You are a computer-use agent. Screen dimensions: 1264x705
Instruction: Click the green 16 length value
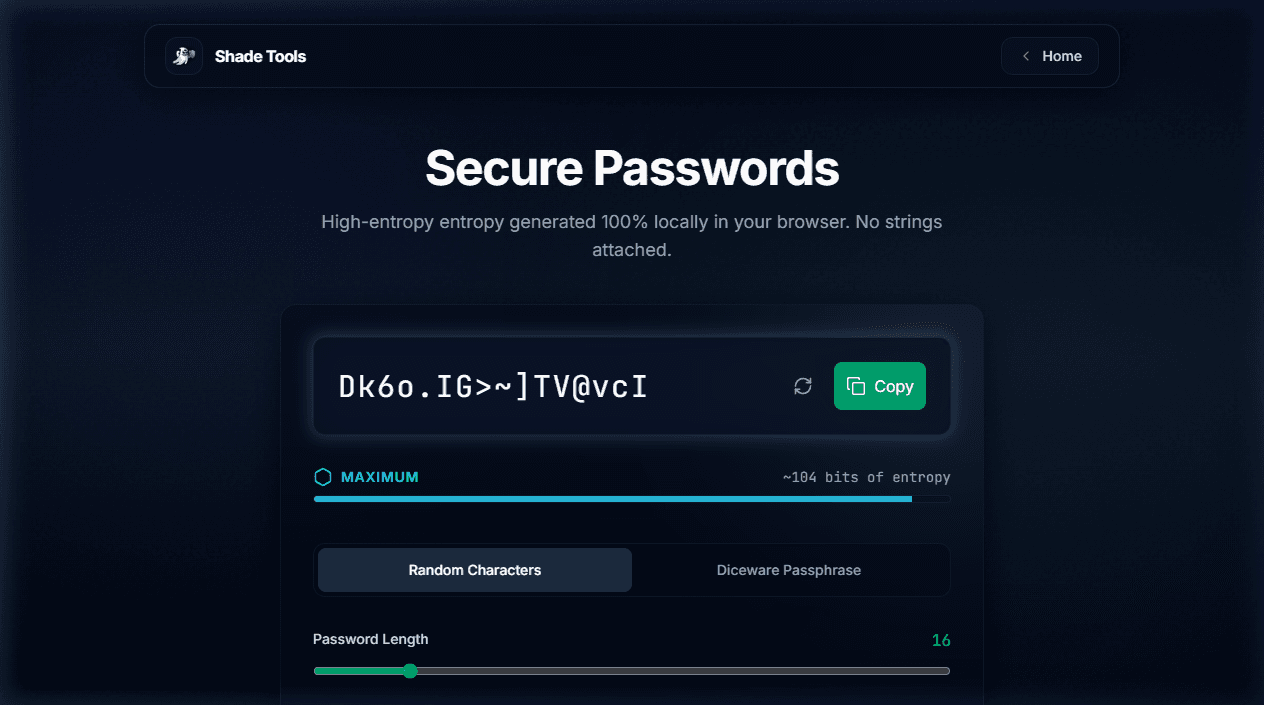pyautogui.click(x=941, y=639)
